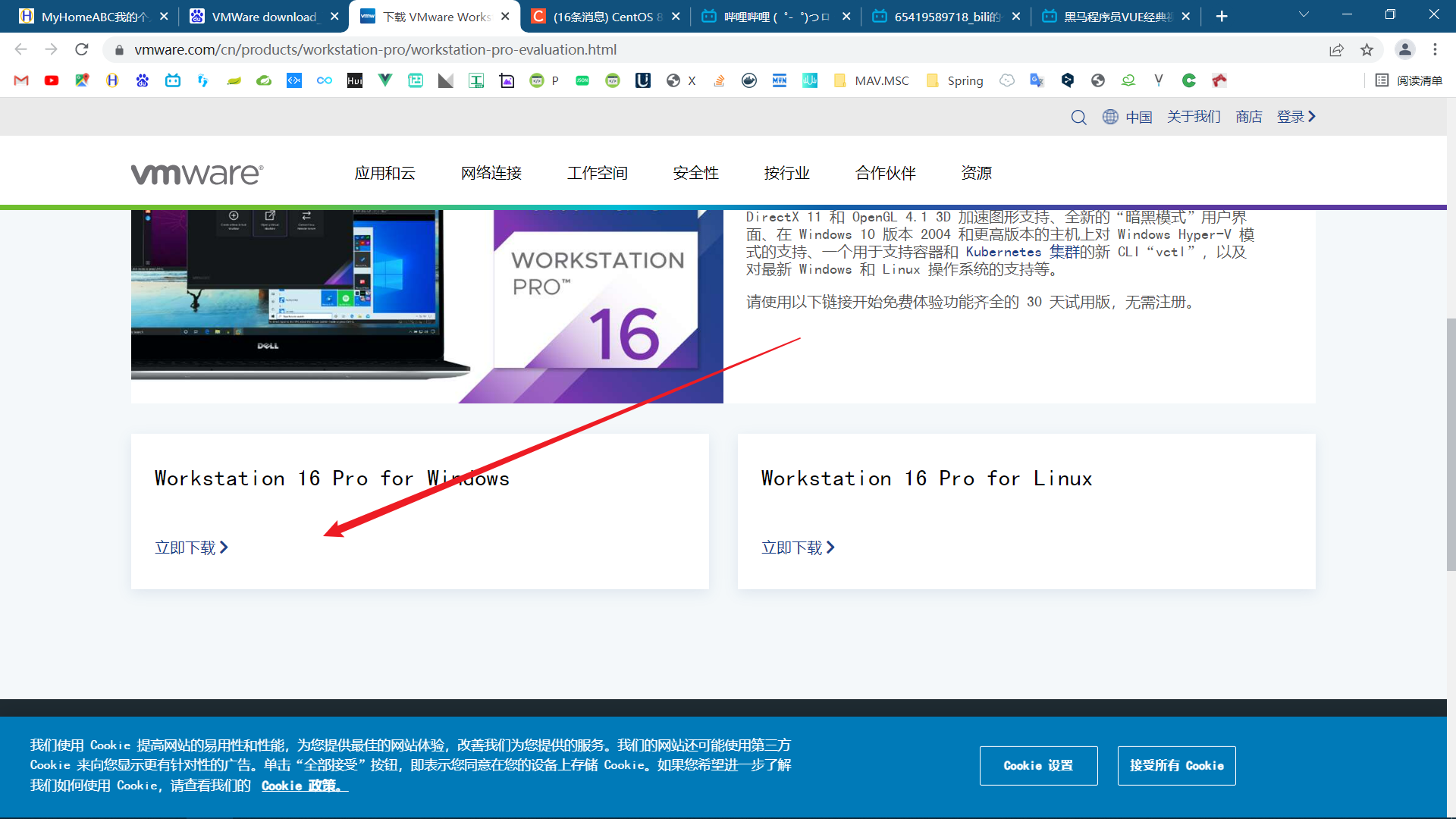Open the blue infinity loop bookmark
1456x819 pixels.
click(x=325, y=80)
